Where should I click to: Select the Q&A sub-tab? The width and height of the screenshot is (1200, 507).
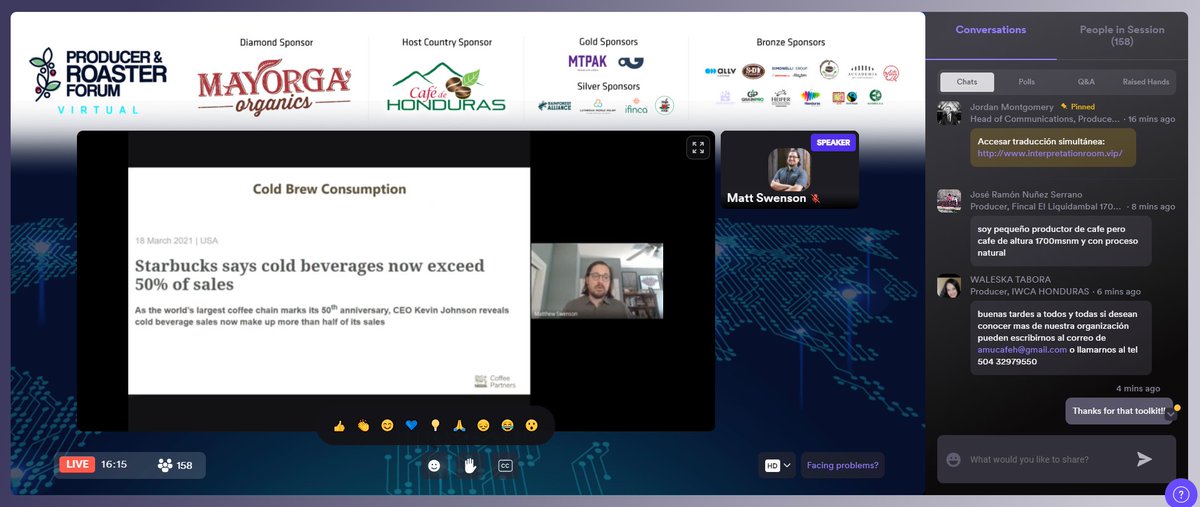click(x=1086, y=82)
